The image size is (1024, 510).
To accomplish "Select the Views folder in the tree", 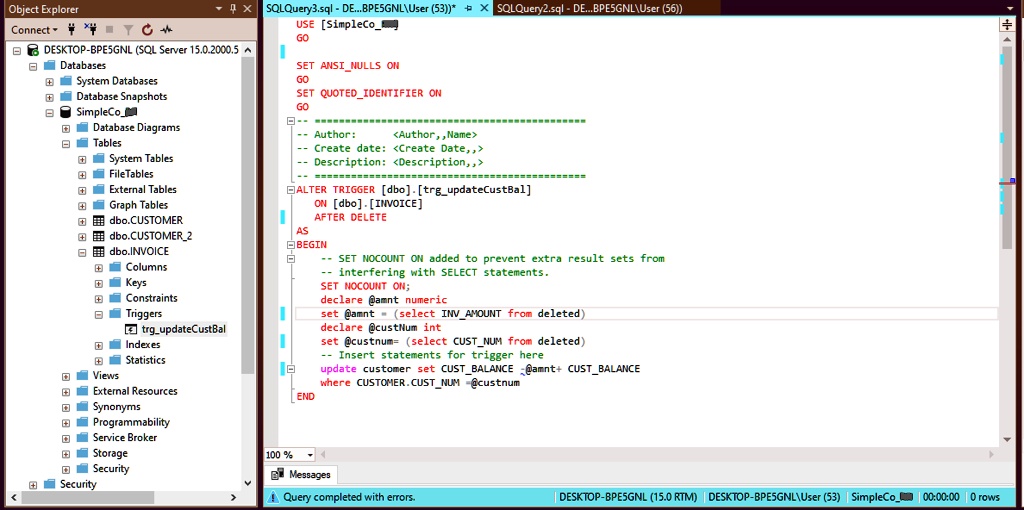I will tap(97, 375).
